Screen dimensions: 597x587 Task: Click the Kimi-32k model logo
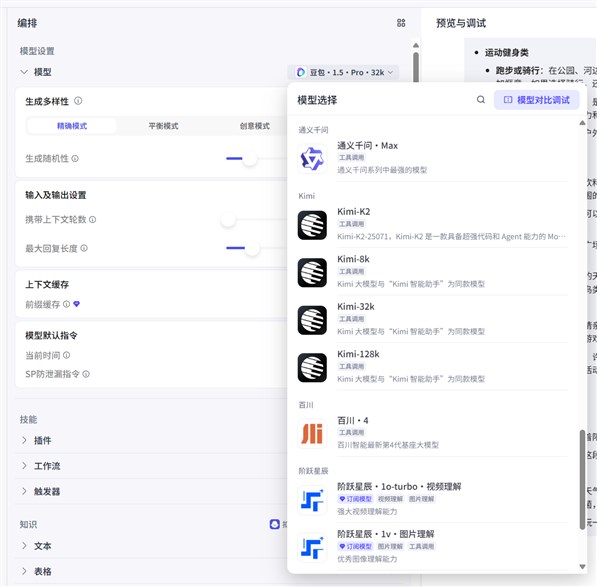click(x=312, y=320)
